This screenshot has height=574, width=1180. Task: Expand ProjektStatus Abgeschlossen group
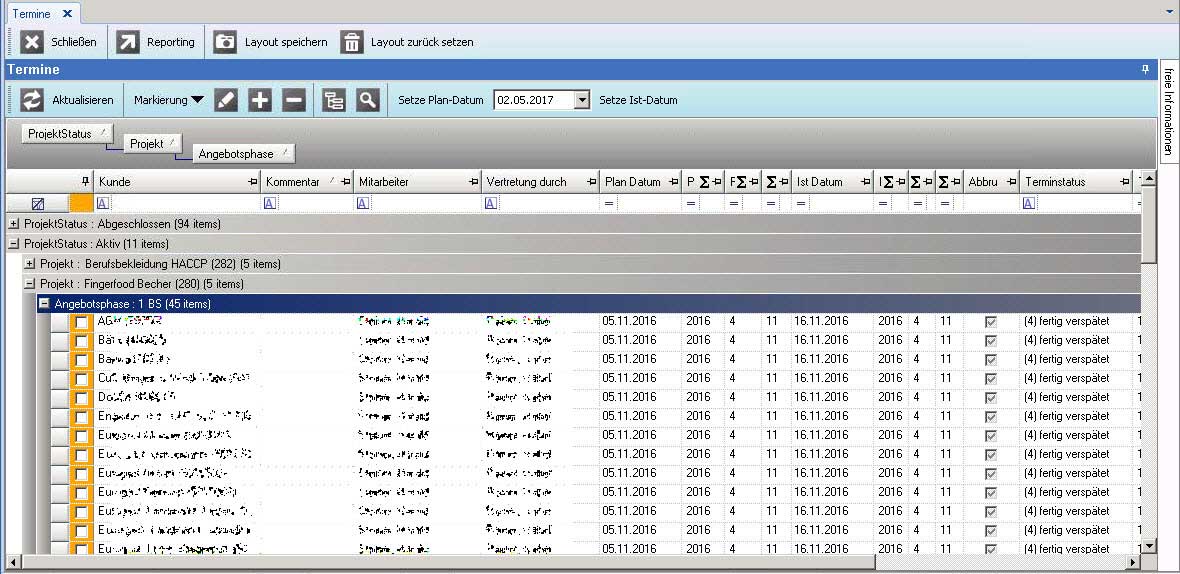[13, 224]
